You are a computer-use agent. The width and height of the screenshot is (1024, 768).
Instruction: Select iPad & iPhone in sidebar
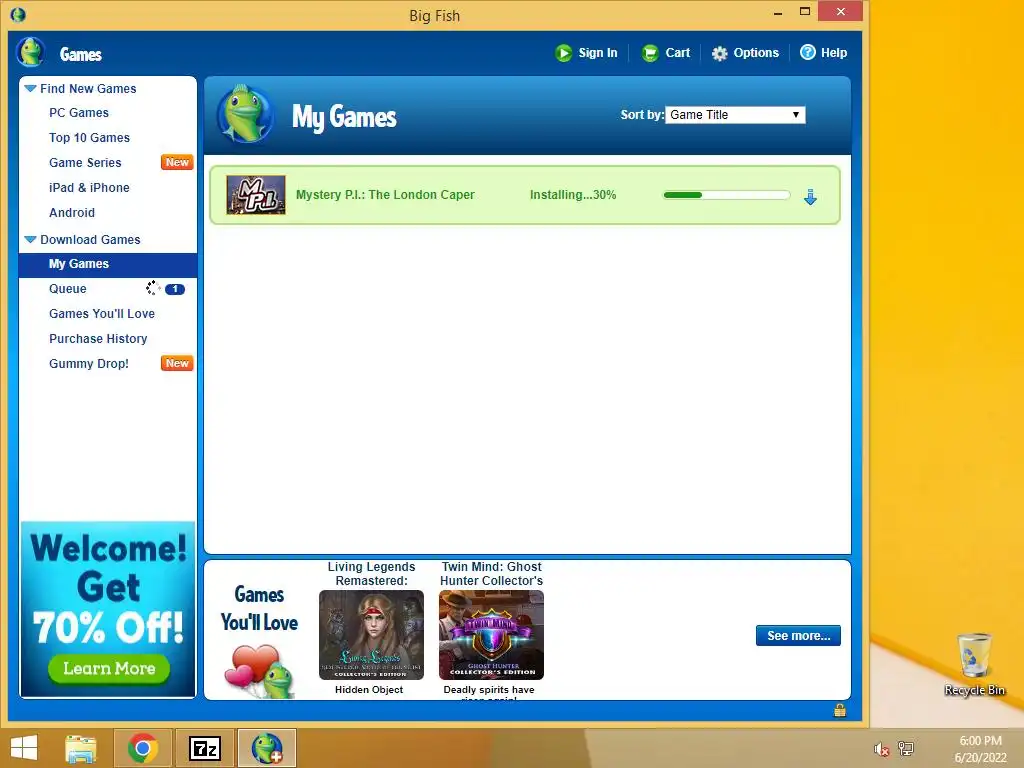pos(89,187)
